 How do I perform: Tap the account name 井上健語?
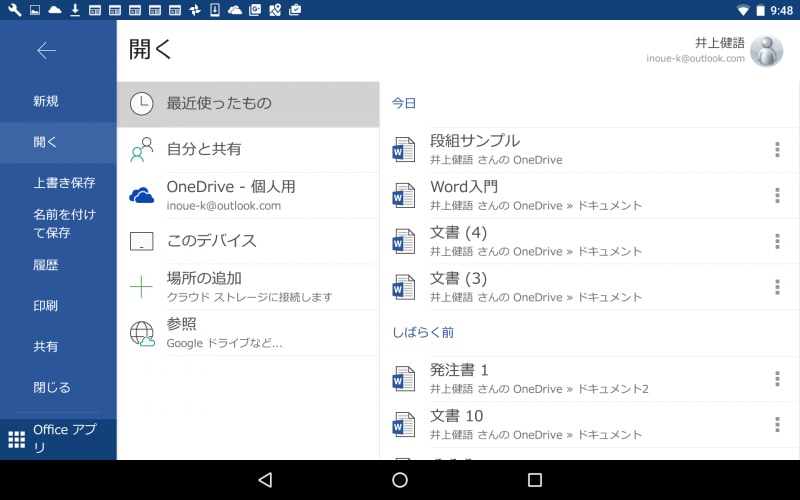tap(719, 43)
